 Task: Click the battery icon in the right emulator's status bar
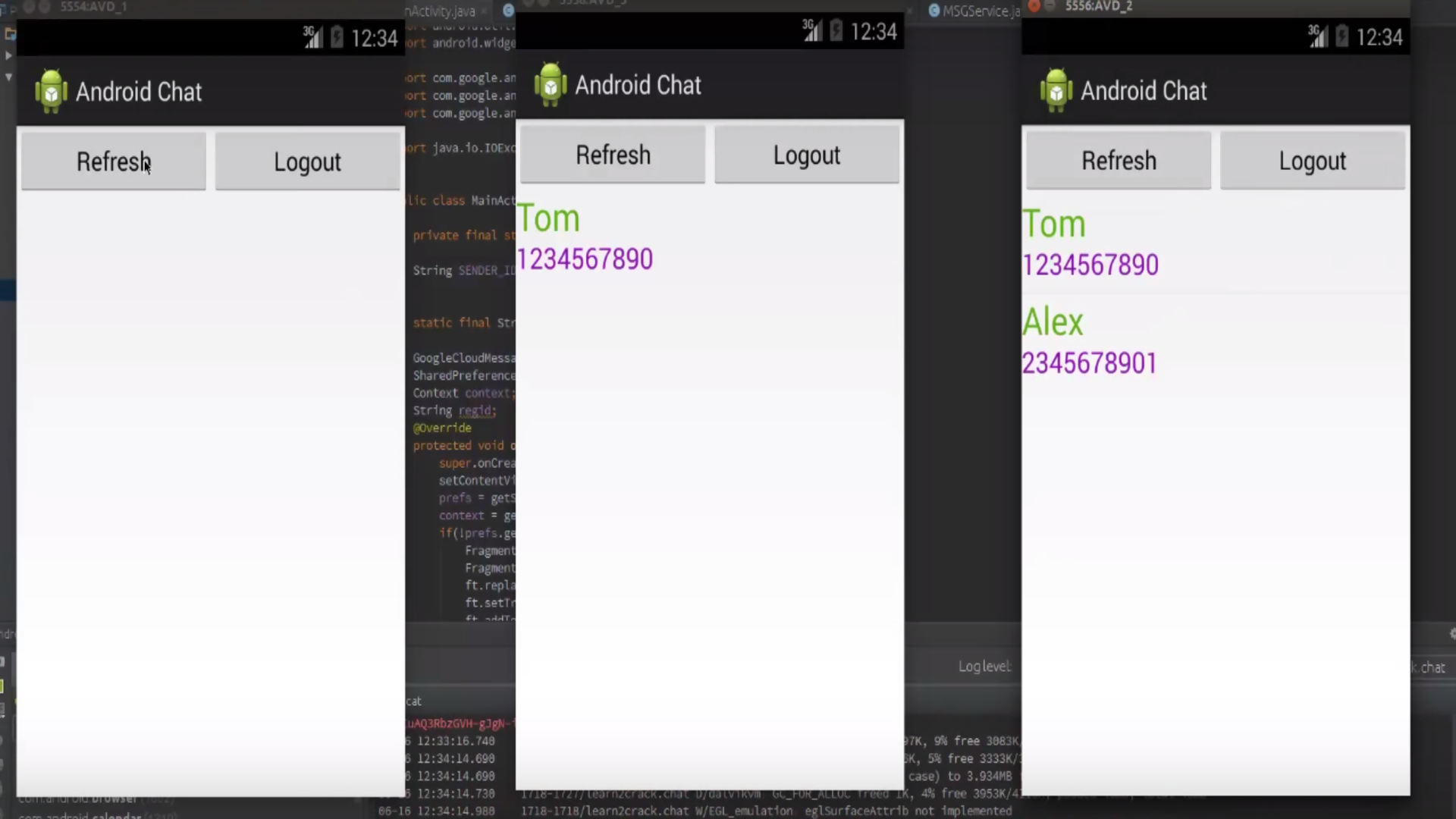1341,36
